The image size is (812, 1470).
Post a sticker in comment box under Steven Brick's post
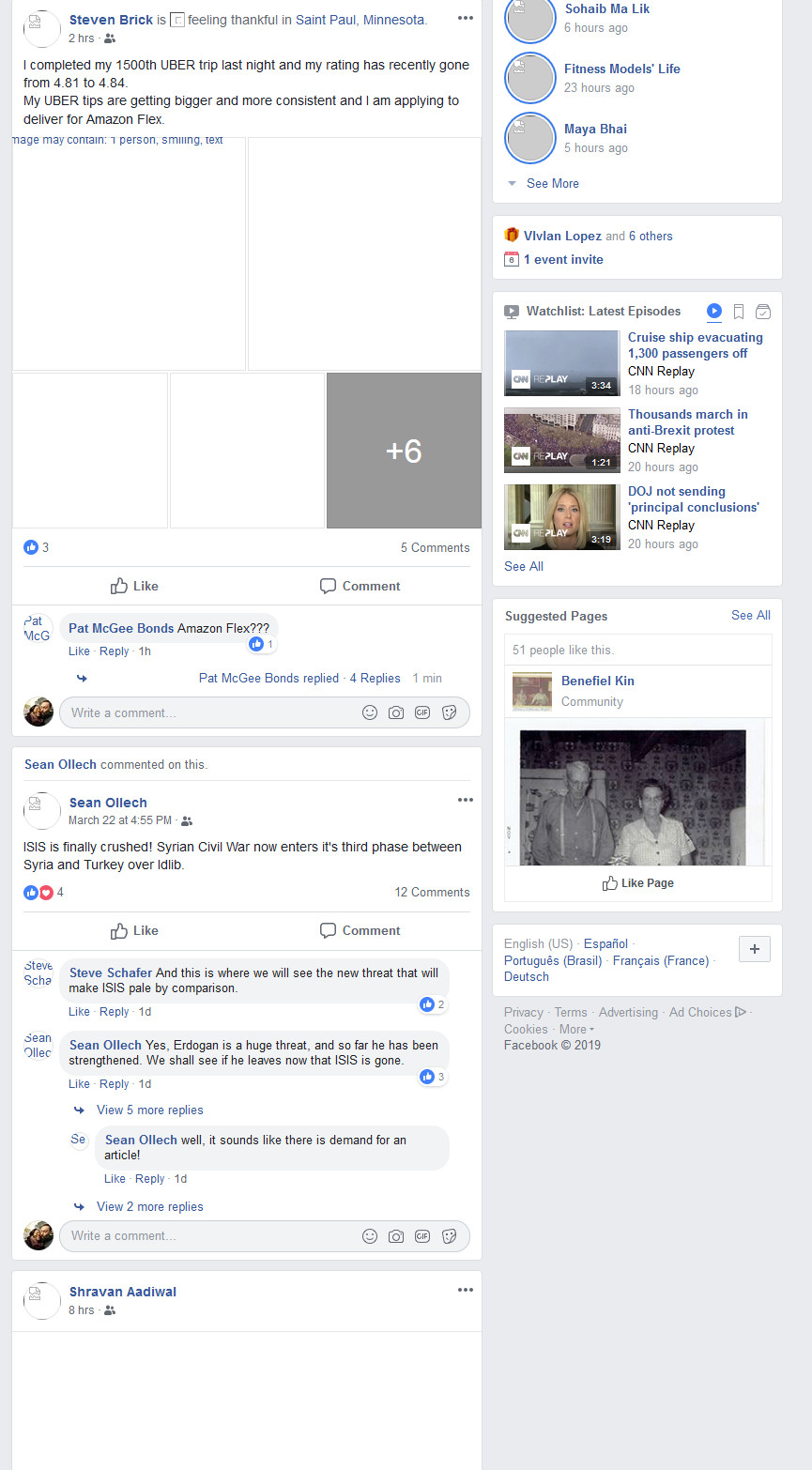coord(449,712)
